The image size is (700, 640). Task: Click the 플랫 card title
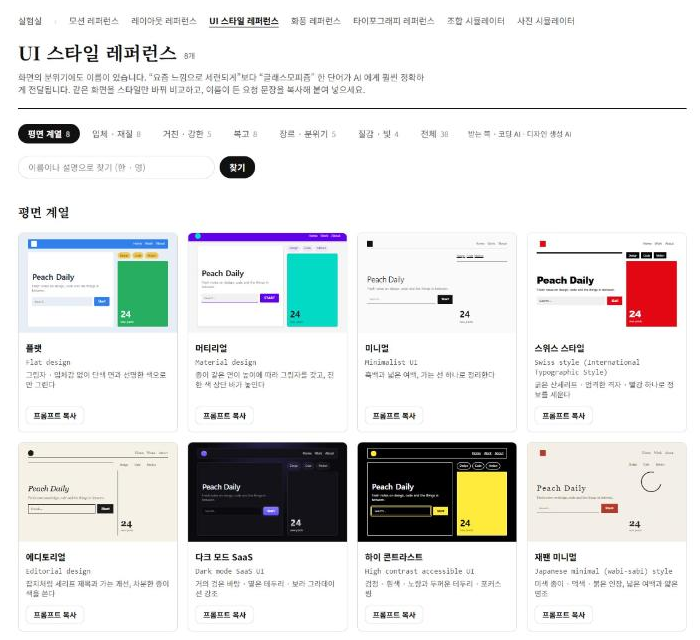coord(33,348)
